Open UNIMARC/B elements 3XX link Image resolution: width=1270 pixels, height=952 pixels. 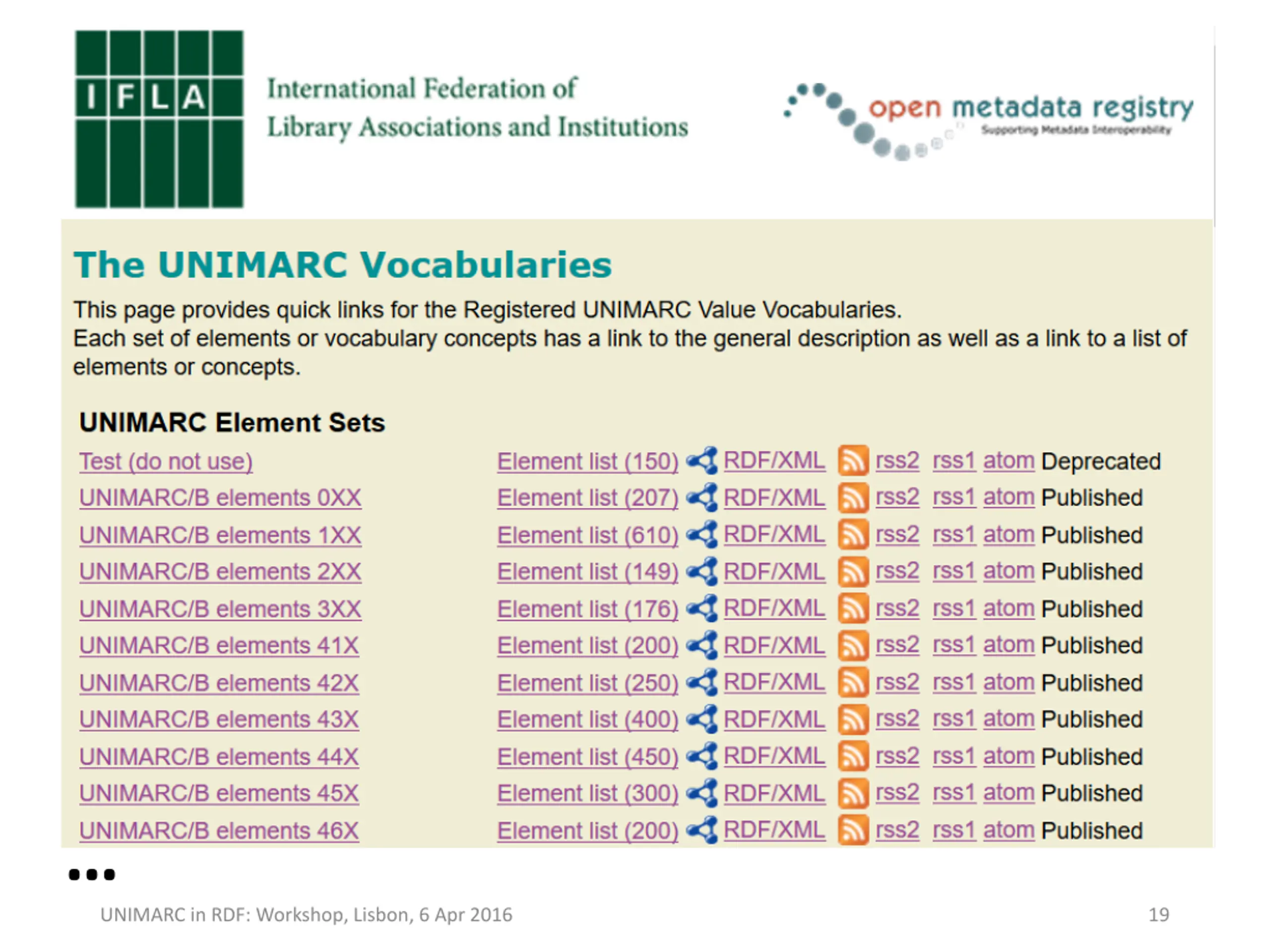click(220, 609)
